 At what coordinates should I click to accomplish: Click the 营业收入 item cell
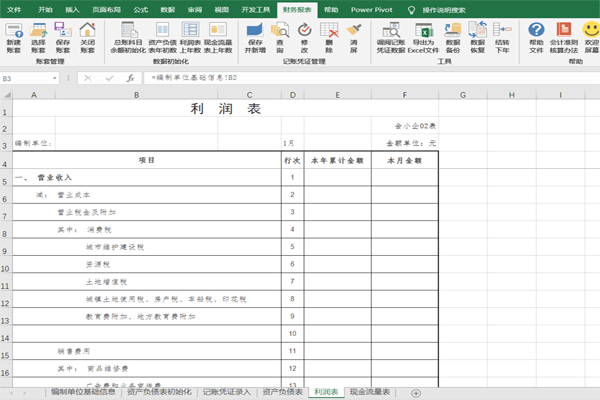(147, 178)
